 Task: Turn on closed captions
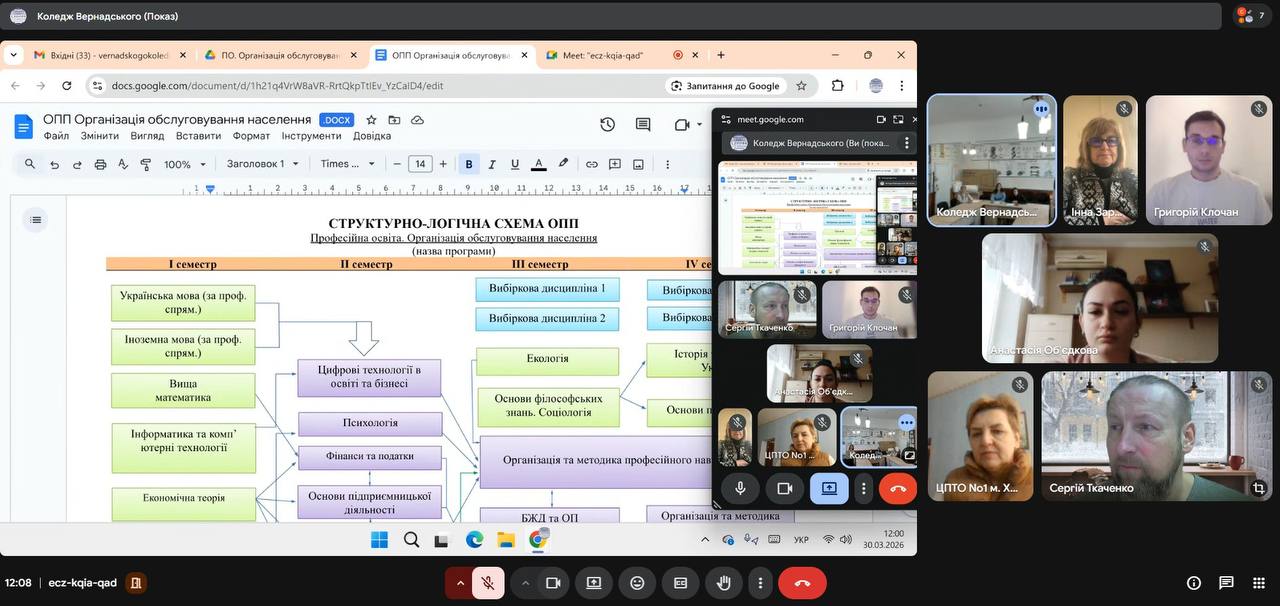(680, 583)
